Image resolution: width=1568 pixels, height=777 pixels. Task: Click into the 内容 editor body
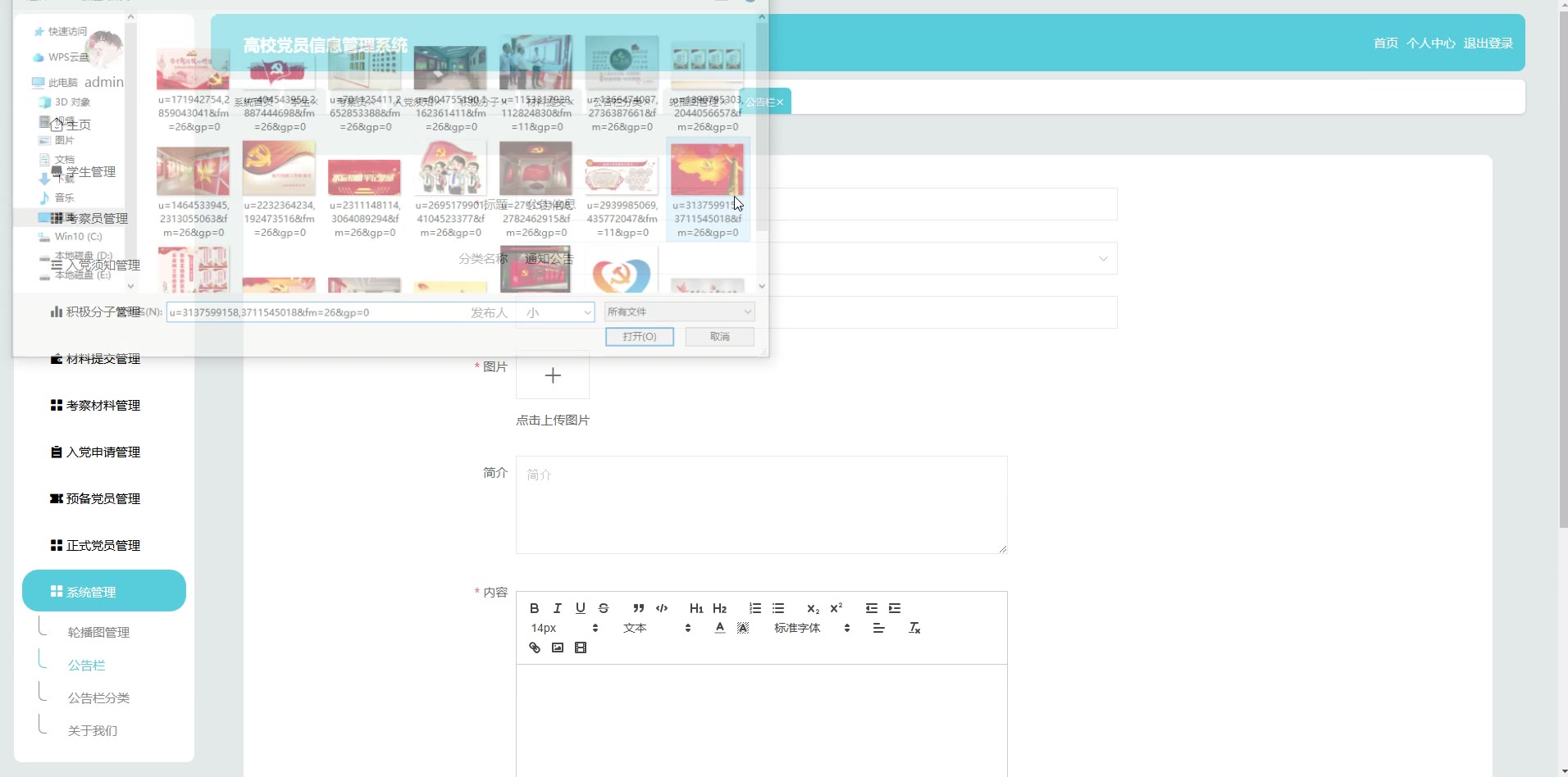click(761, 720)
